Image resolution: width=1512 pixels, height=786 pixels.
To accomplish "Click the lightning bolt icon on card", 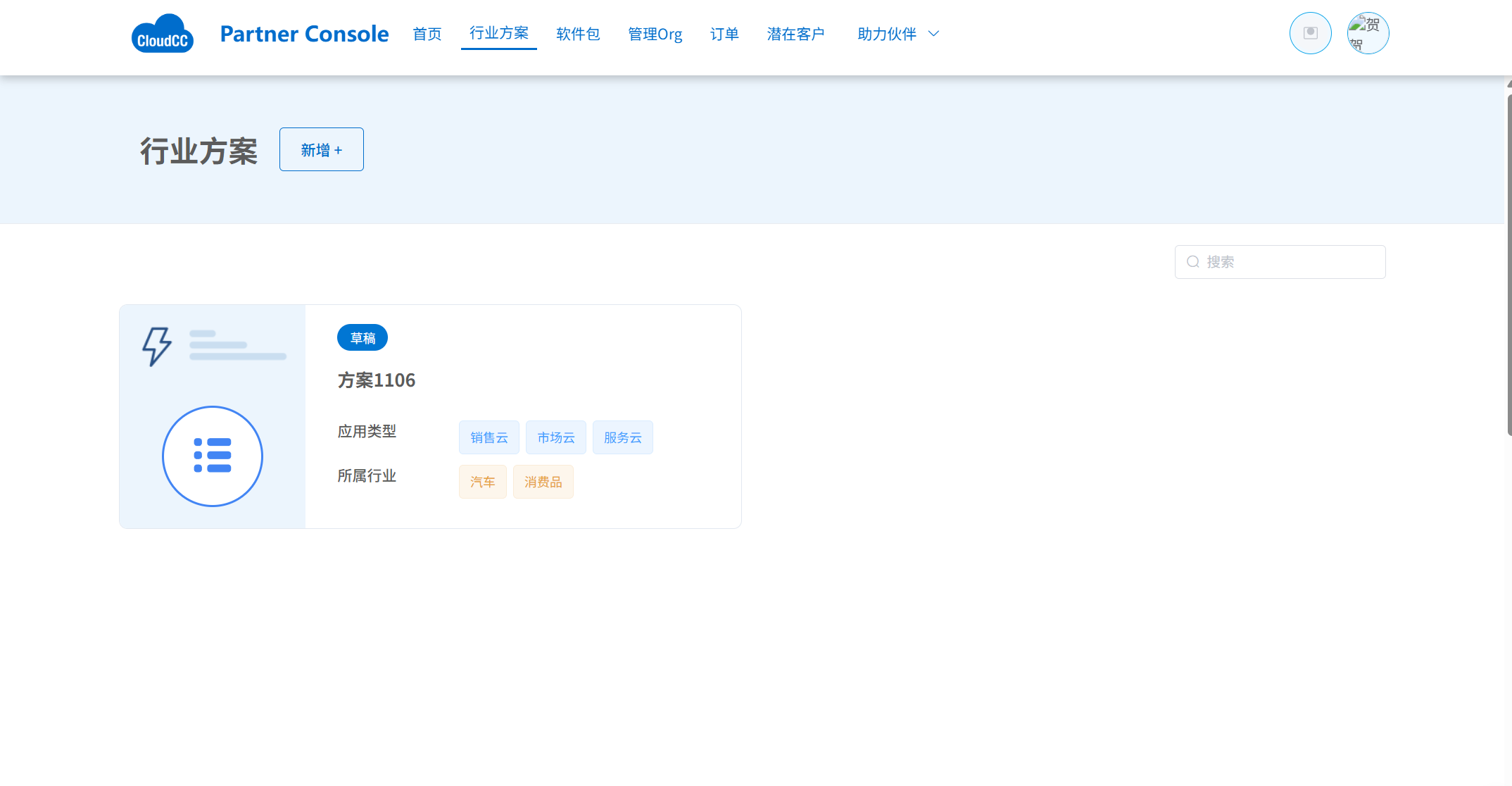I will (156, 346).
